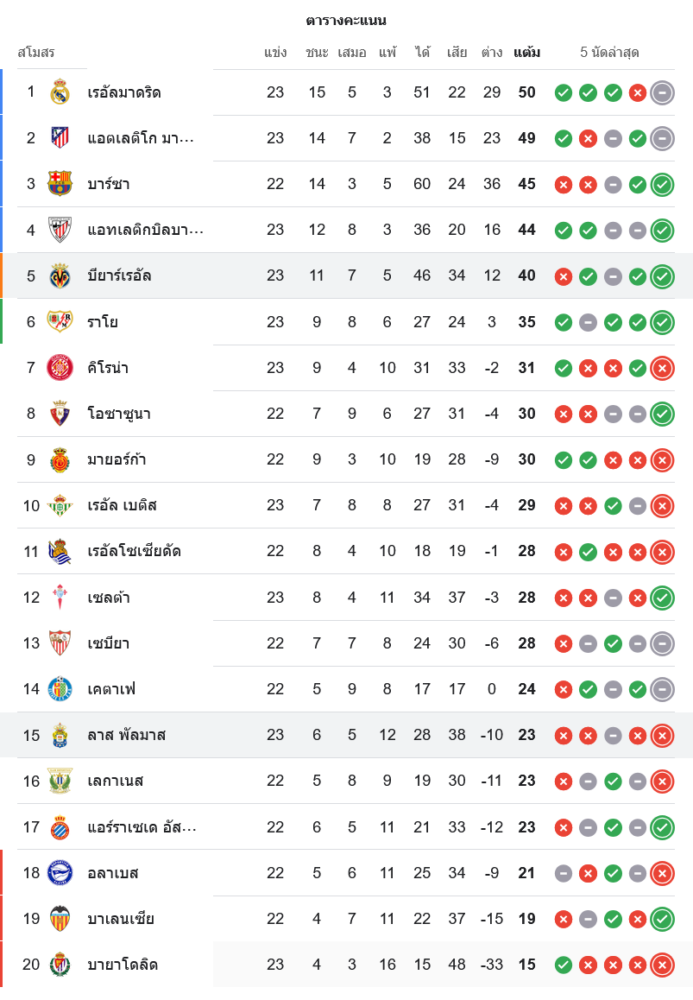Select the Athletic Bilbao crest in row 4
This screenshot has width=693, height=1000.
60,230
